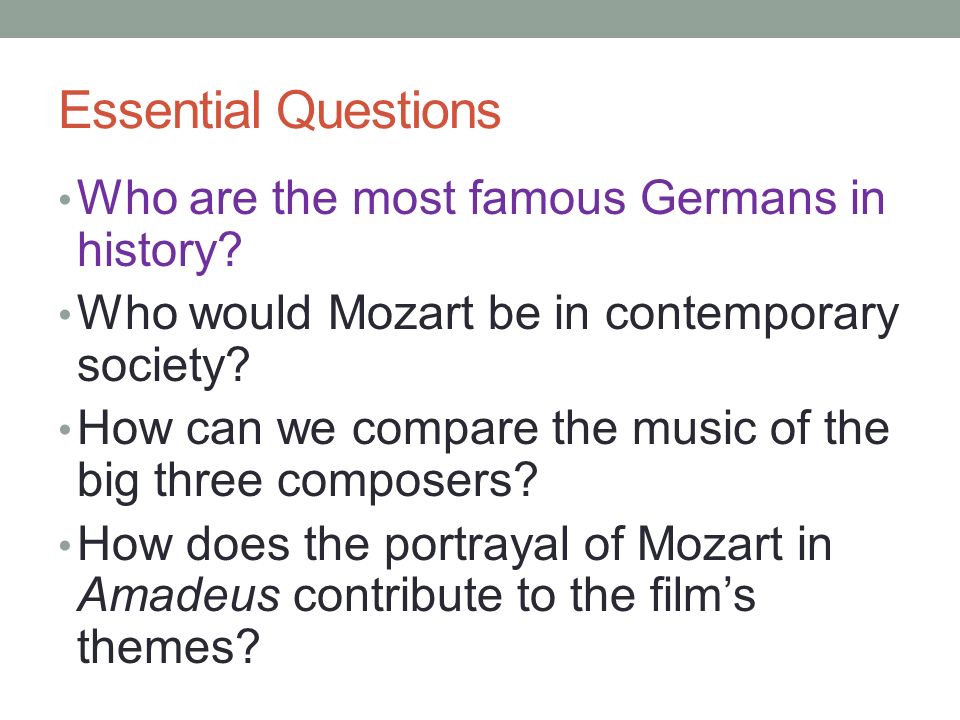Viewport: 960px width, 720px height.
Task: Click the gray-green header bar
Action: tap(480, 18)
